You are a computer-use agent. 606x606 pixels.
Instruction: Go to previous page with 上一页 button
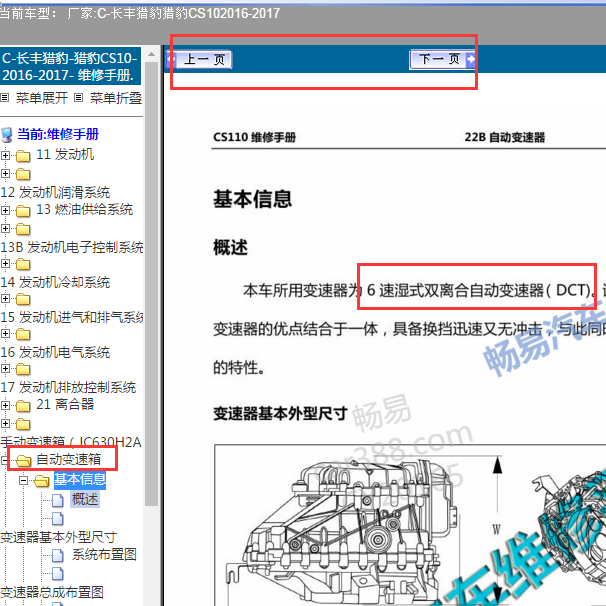click(x=199, y=60)
